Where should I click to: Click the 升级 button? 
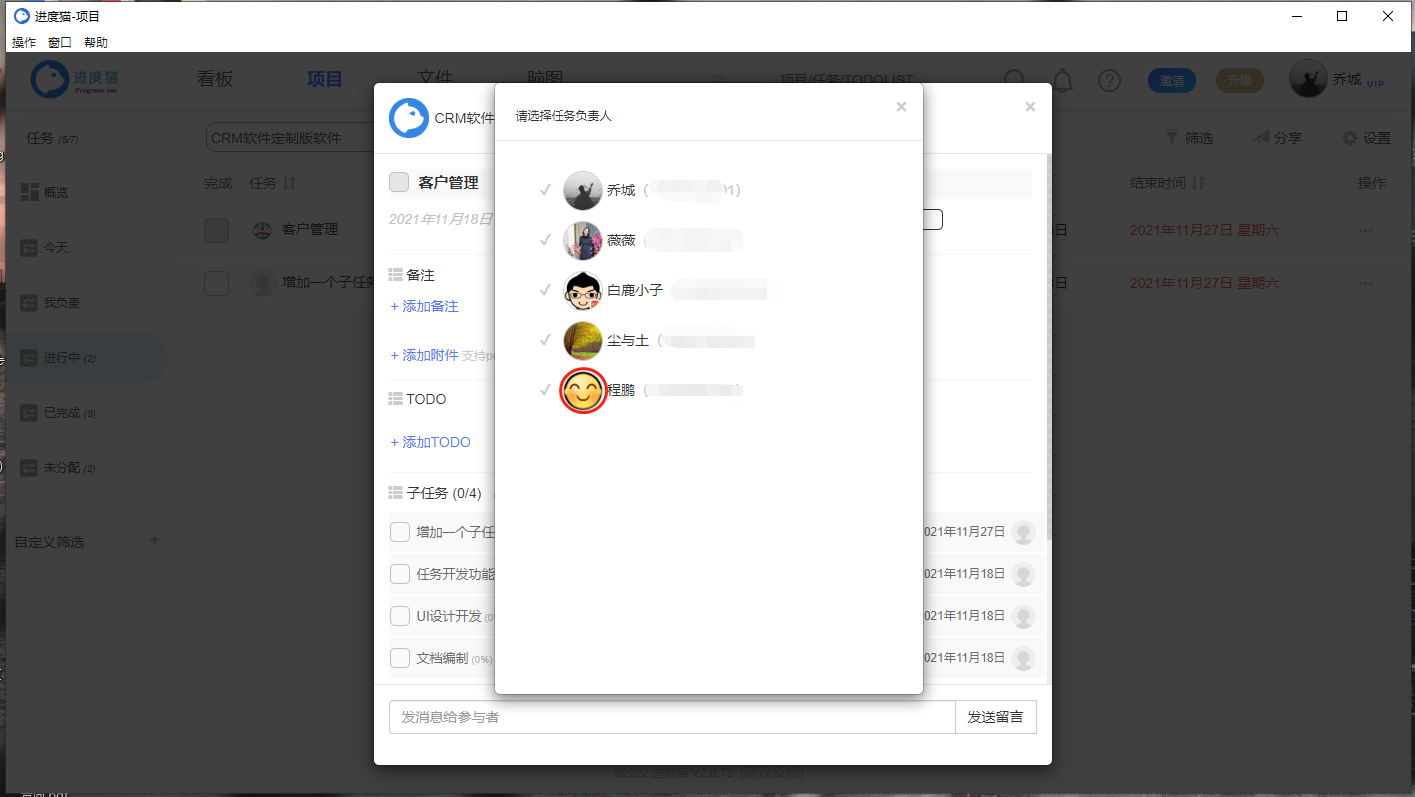[1240, 81]
